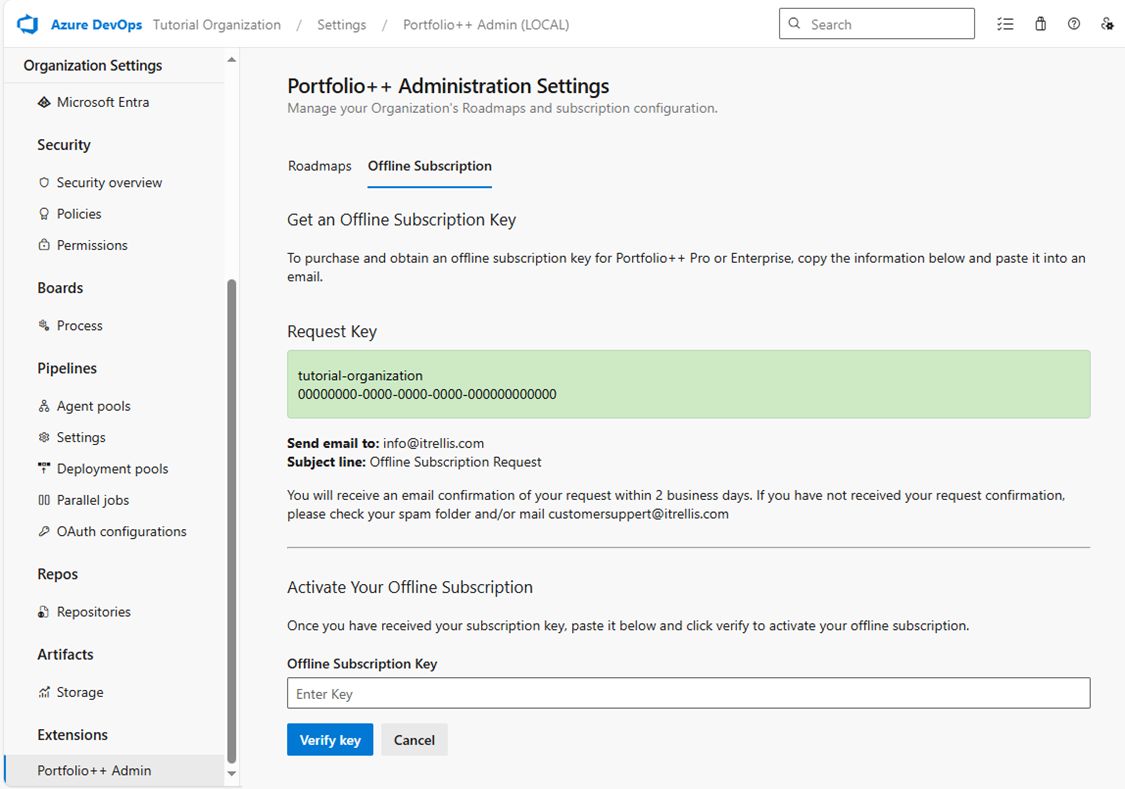Select the Agent pools icon
The height and width of the screenshot is (789, 1125).
(44, 406)
